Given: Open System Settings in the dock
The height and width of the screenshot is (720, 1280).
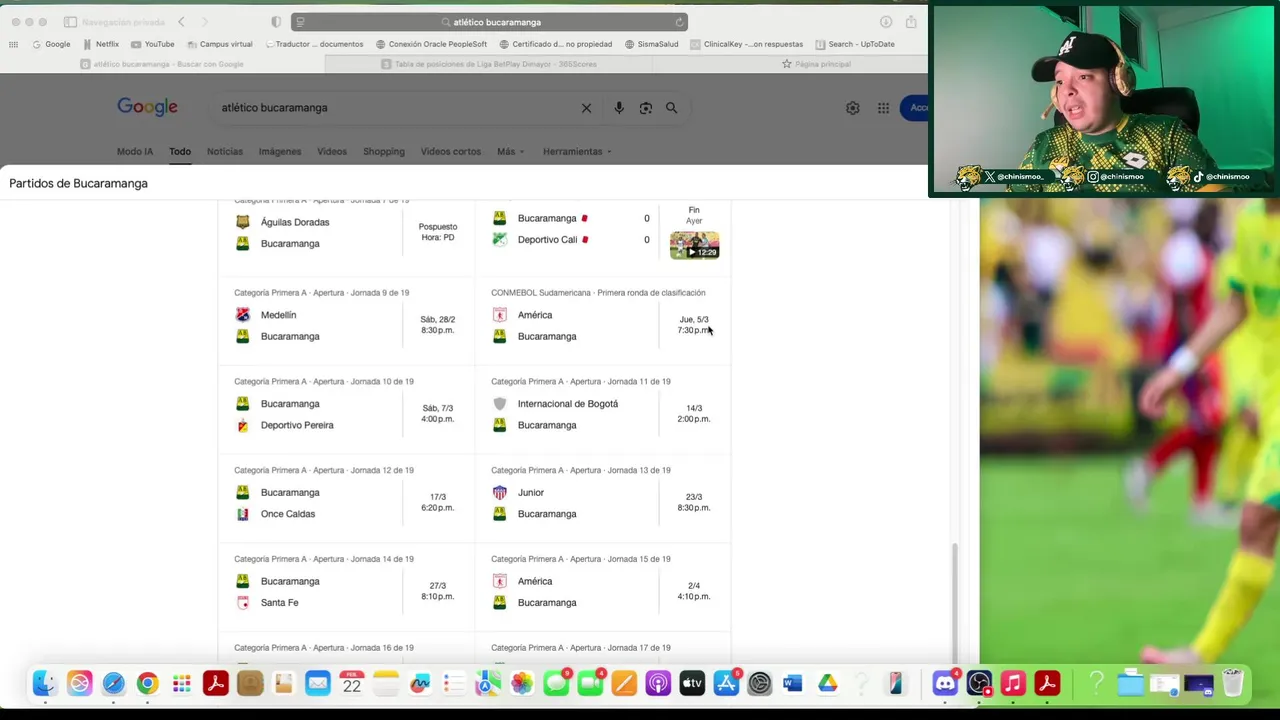Looking at the screenshot, I should click(x=760, y=684).
